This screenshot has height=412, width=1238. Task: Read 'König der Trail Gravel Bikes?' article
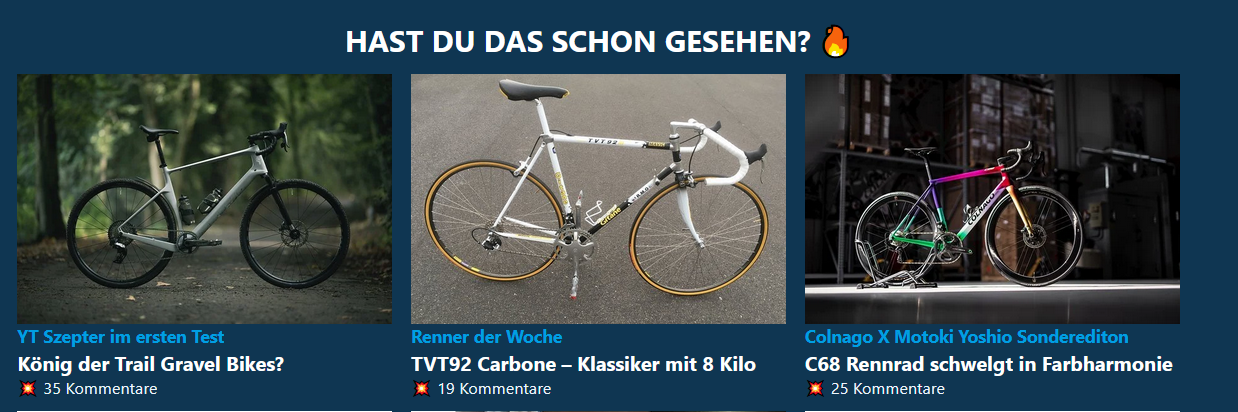point(152,364)
